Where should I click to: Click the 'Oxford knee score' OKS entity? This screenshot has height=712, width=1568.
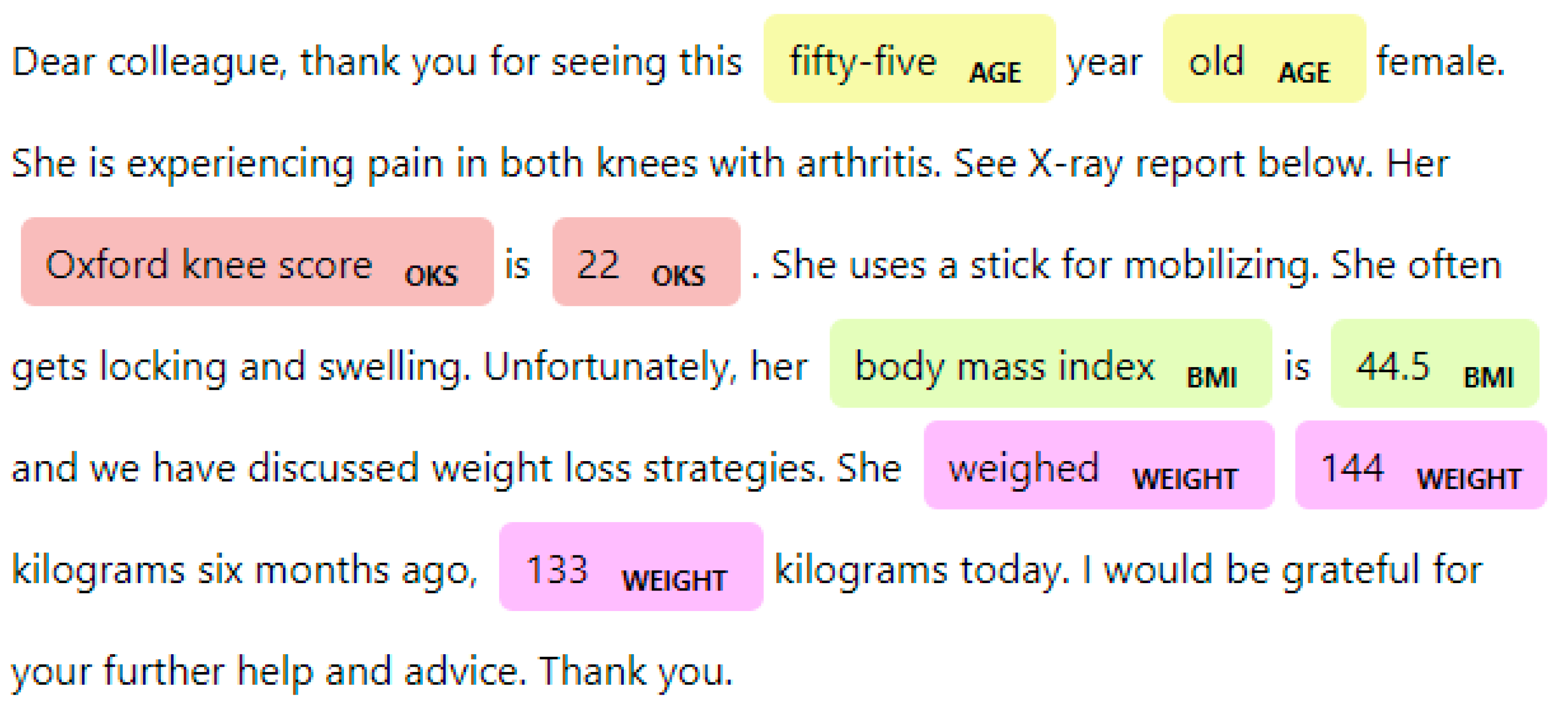coord(257,262)
